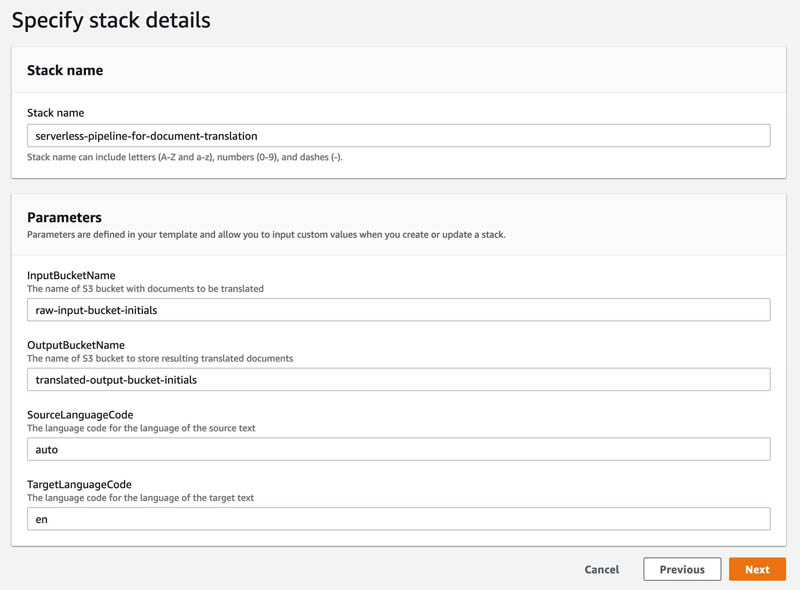Click the 'TargetLanguageCode' label
The image size is (800, 590).
point(79,484)
